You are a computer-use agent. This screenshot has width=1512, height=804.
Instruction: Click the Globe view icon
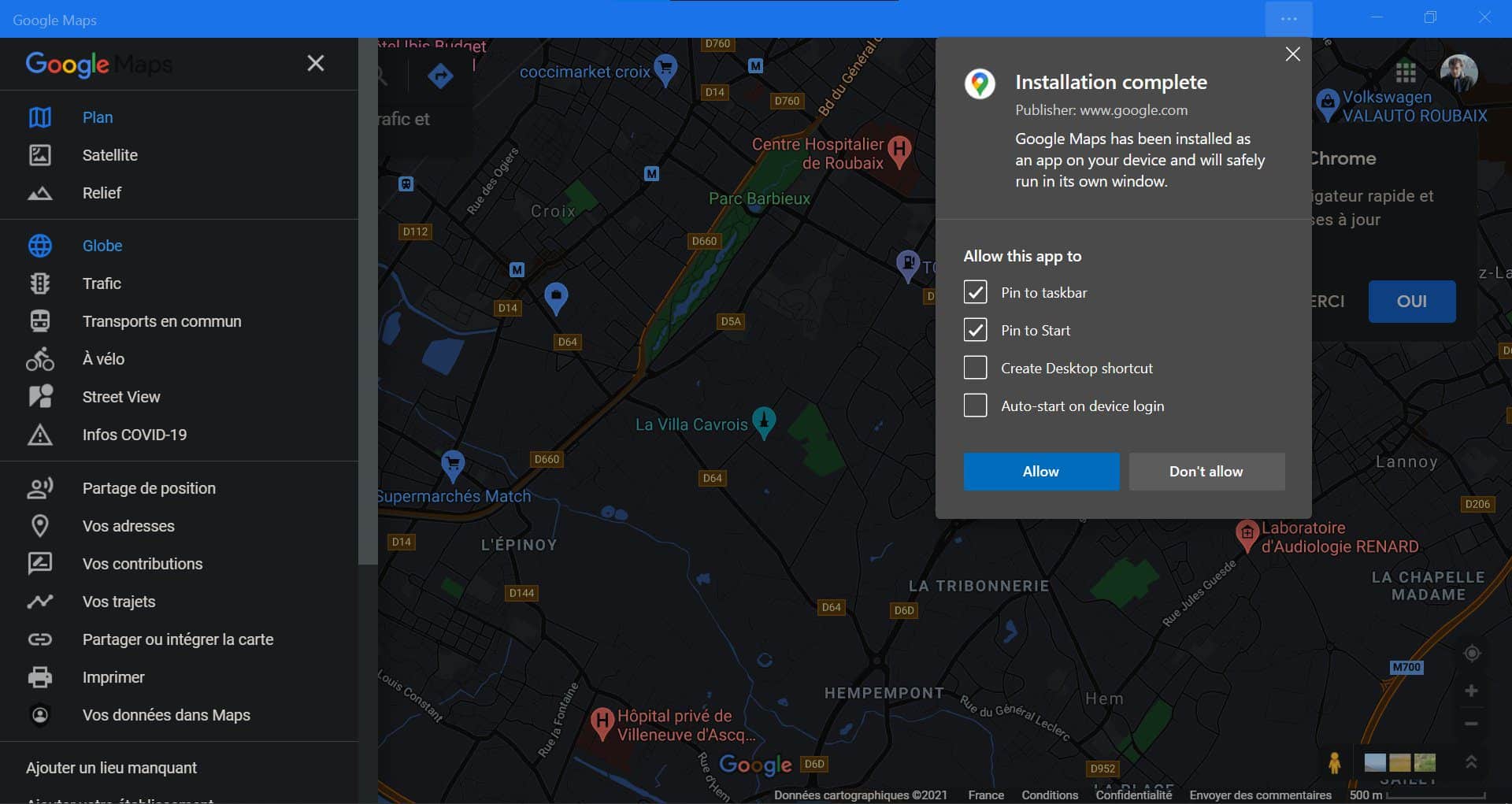tap(40, 246)
